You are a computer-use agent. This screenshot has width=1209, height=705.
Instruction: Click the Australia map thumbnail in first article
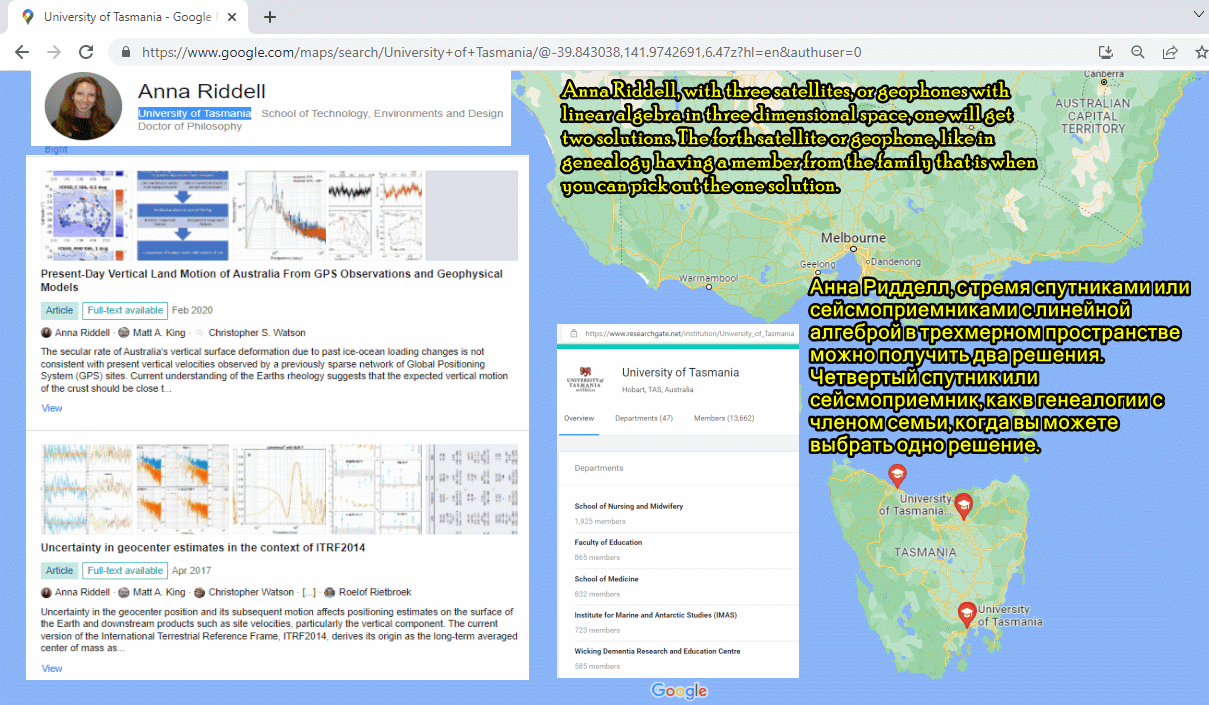point(84,215)
